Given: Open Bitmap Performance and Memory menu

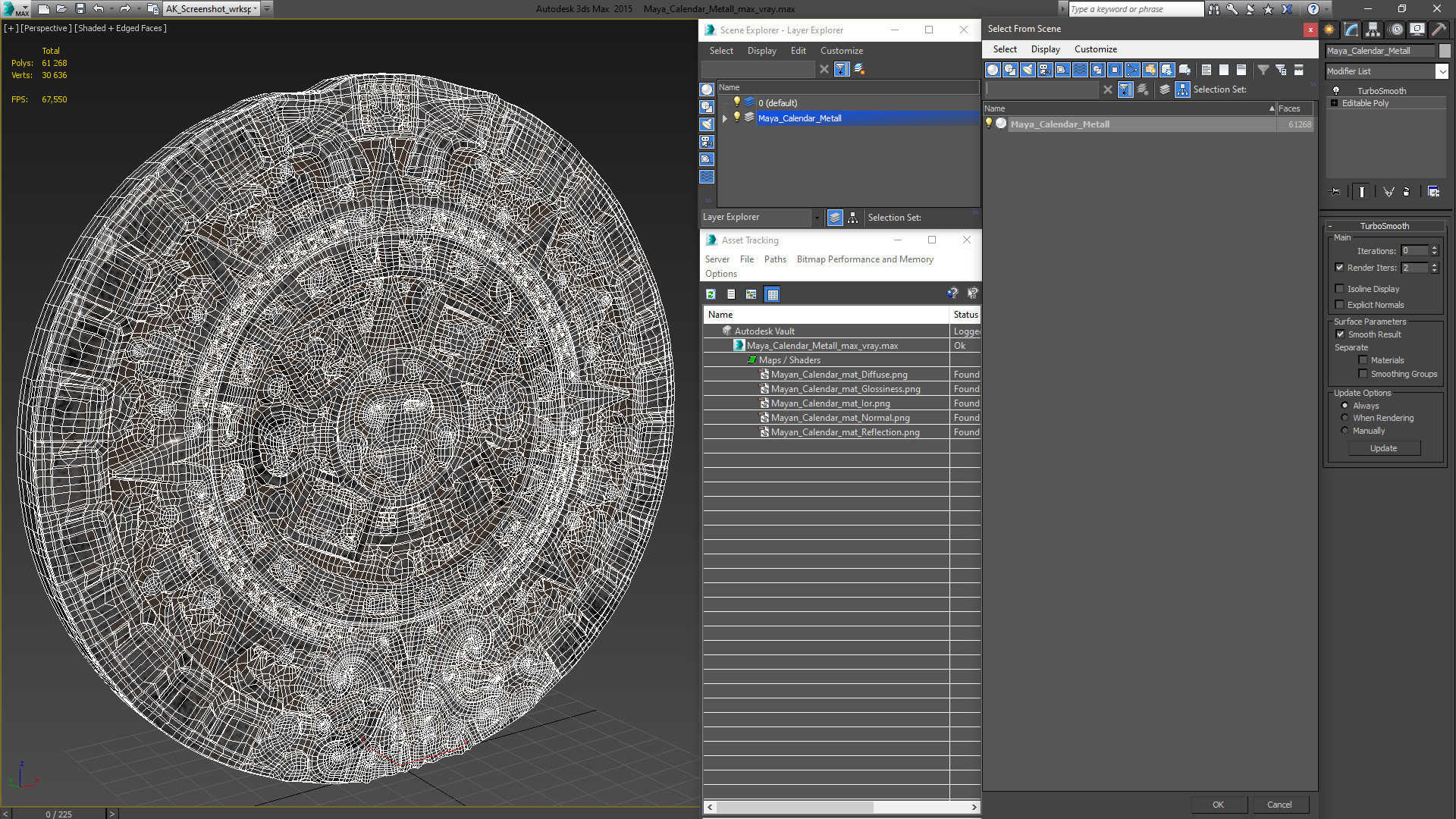Looking at the screenshot, I should tap(864, 259).
